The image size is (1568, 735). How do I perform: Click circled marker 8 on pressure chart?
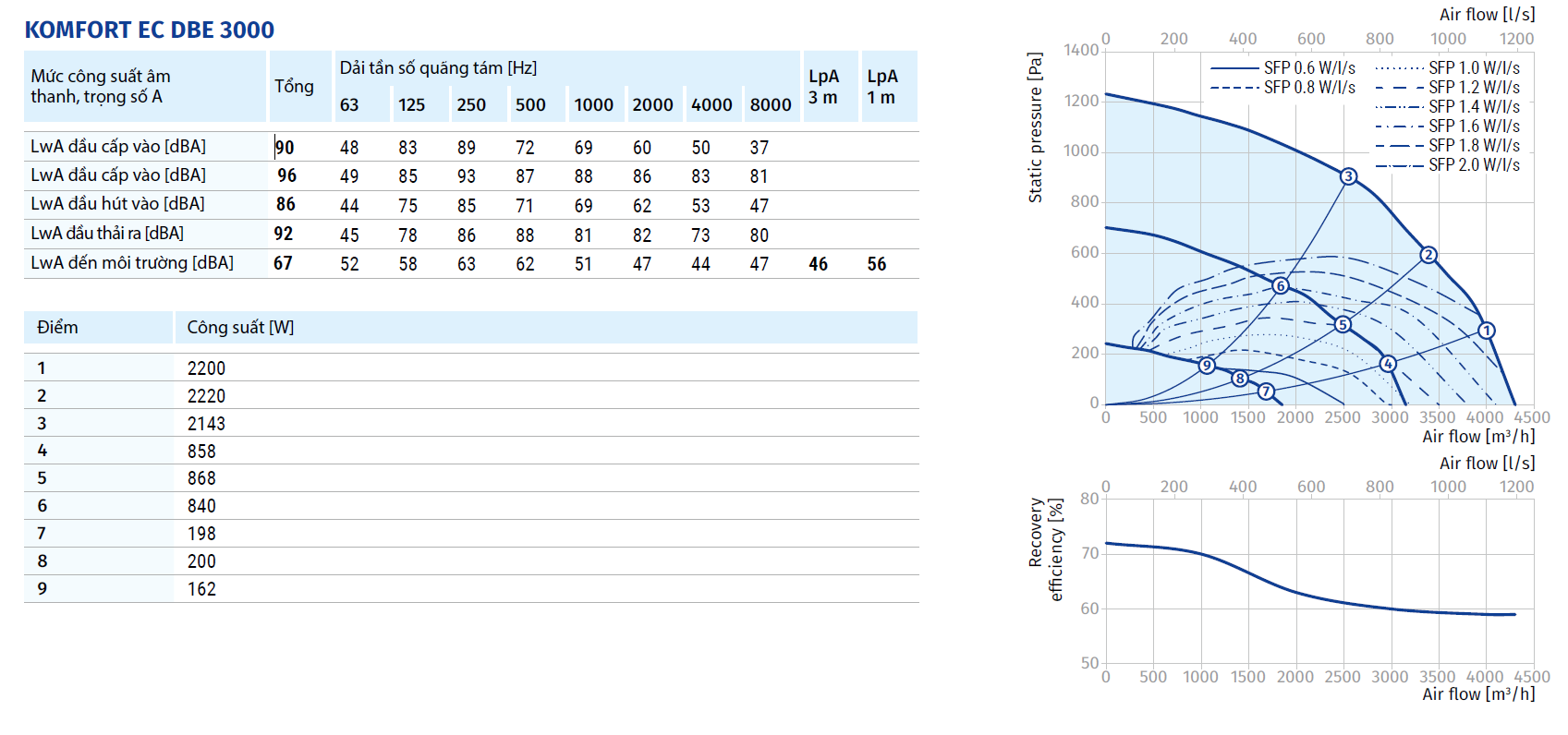1240,379
